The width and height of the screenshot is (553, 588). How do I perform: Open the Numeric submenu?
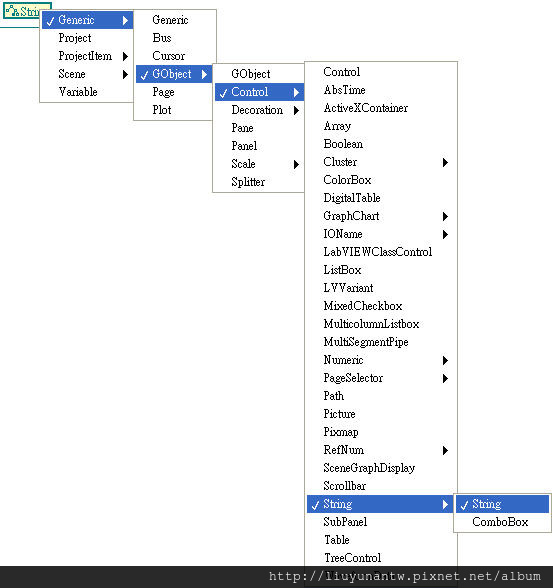click(x=380, y=360)
